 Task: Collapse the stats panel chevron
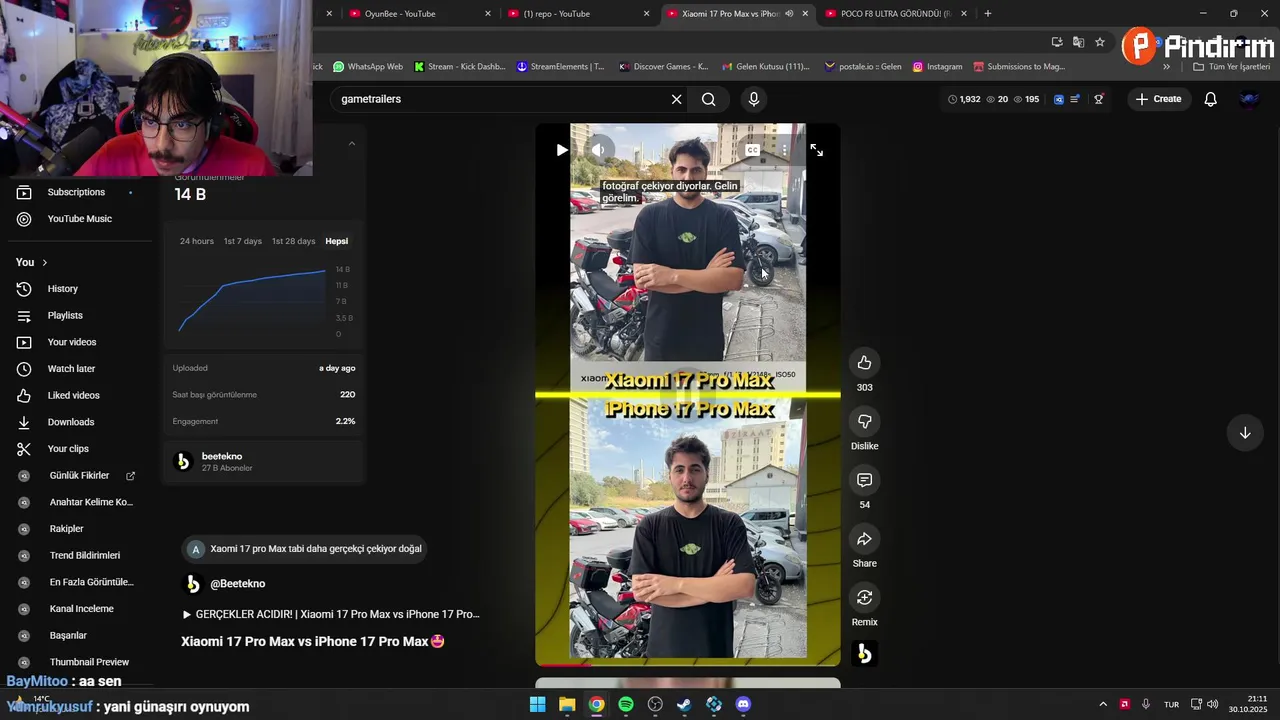(351, 144)
